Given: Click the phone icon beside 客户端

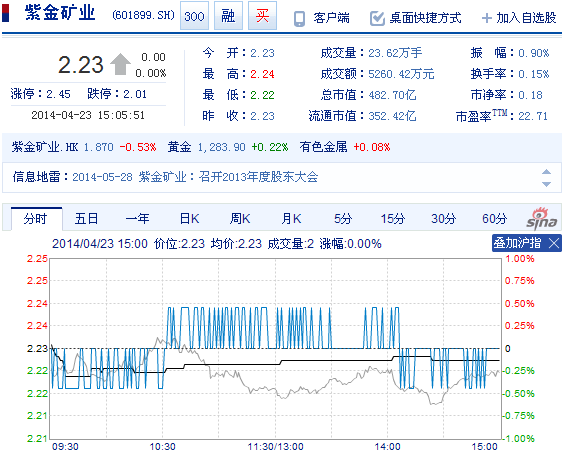Looking at the screenshot, I should (x=299, y=18).
